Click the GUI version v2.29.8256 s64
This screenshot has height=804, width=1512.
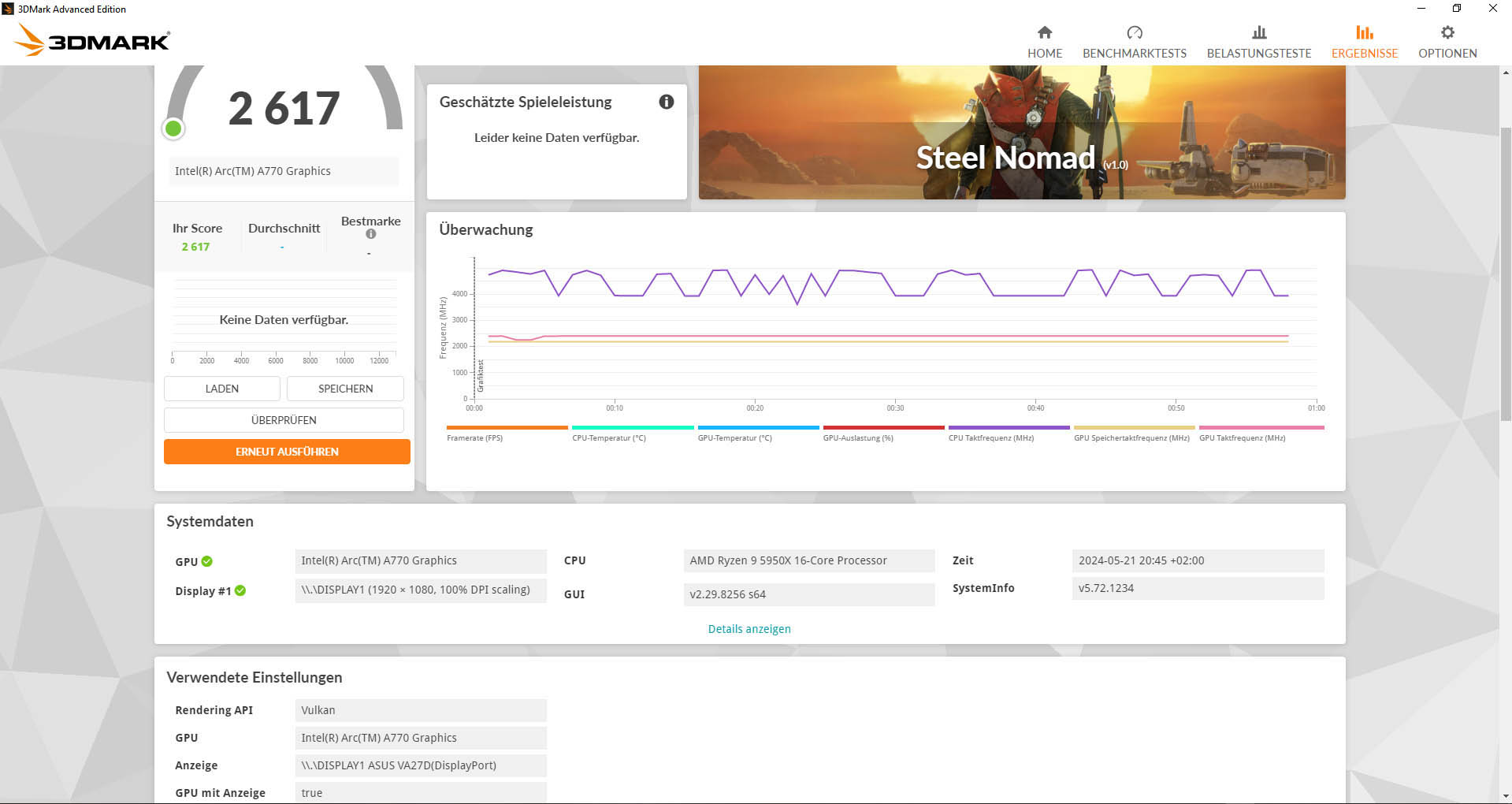click(809, 594)
